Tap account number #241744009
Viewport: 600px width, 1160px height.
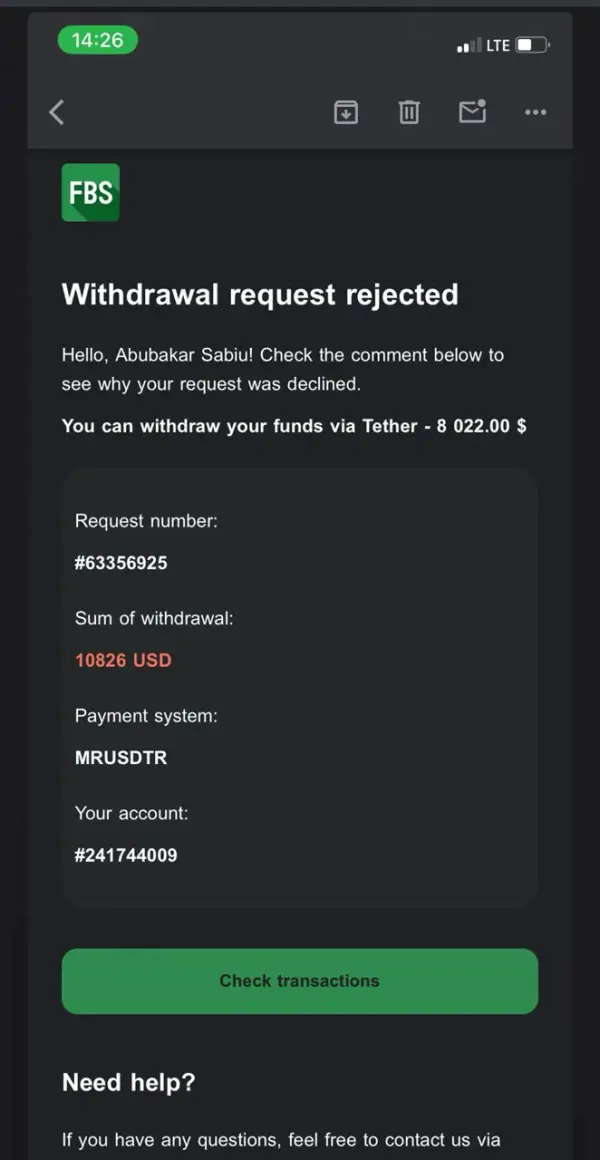(126, 855)
